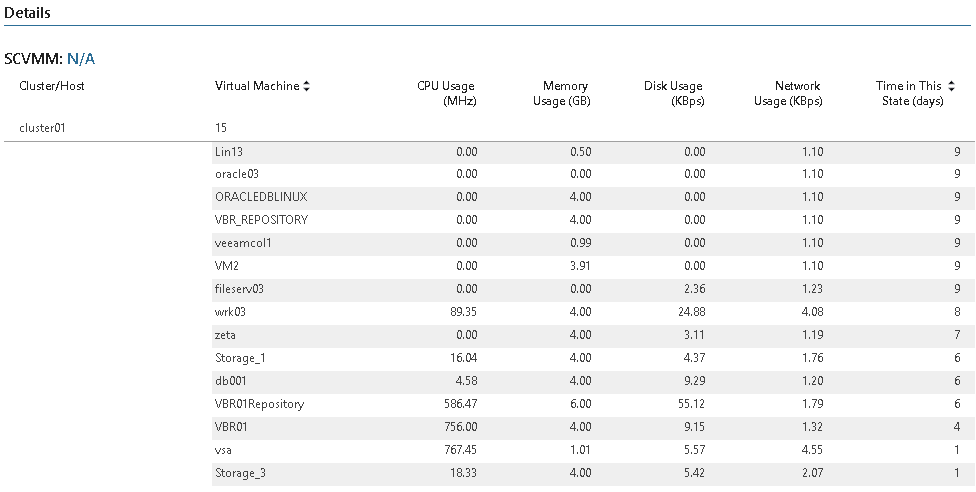Image resolution: width=976 pixels, height=492 pixels.
Task: Sort by Time in This State arrows
Action: click(x=951, y=87)
